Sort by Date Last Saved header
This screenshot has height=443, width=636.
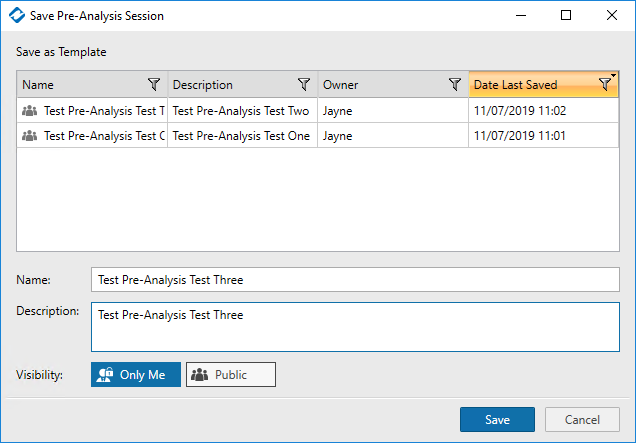pyautogui.click(x=544, y=84)
